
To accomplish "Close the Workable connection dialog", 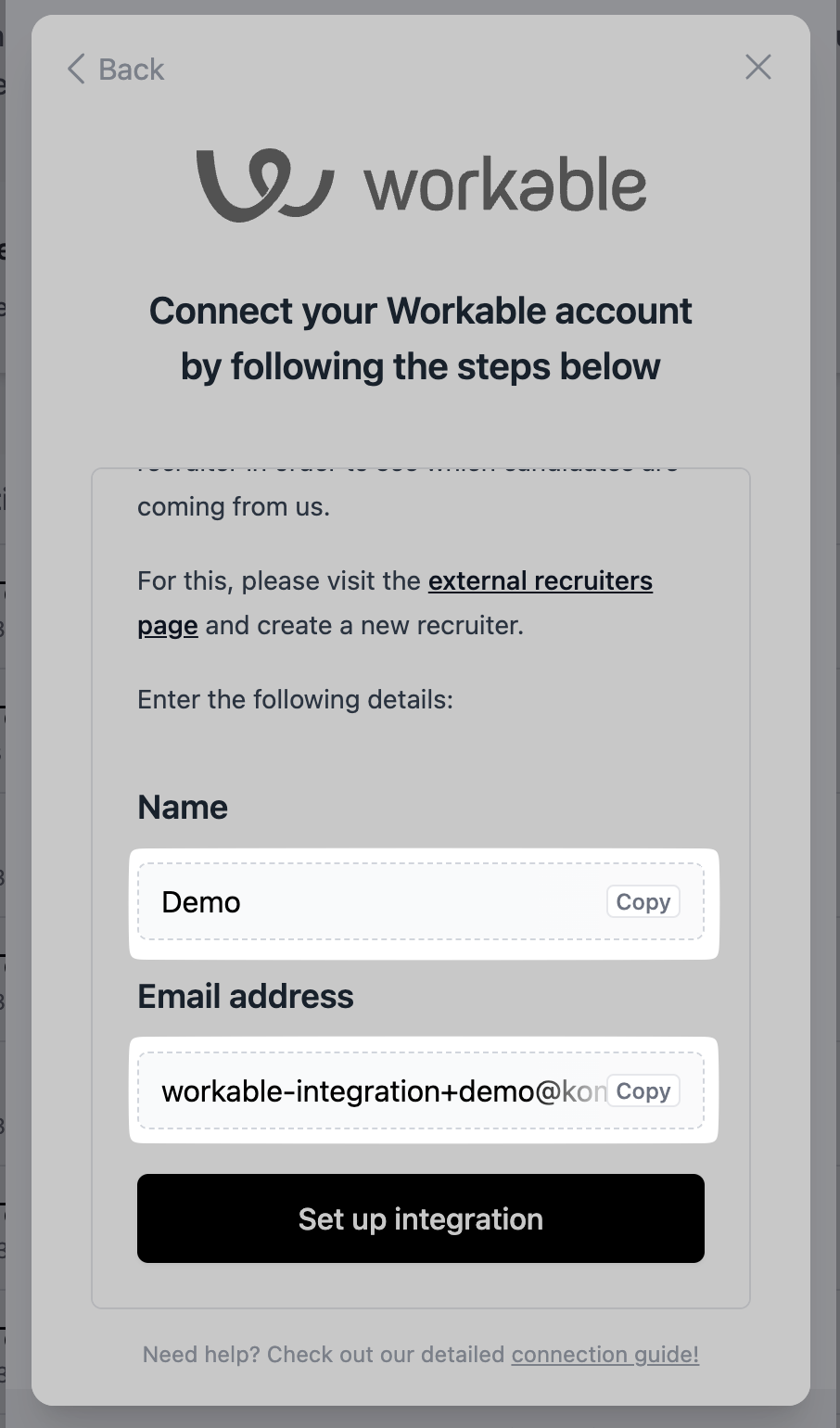I will (757, 67).
